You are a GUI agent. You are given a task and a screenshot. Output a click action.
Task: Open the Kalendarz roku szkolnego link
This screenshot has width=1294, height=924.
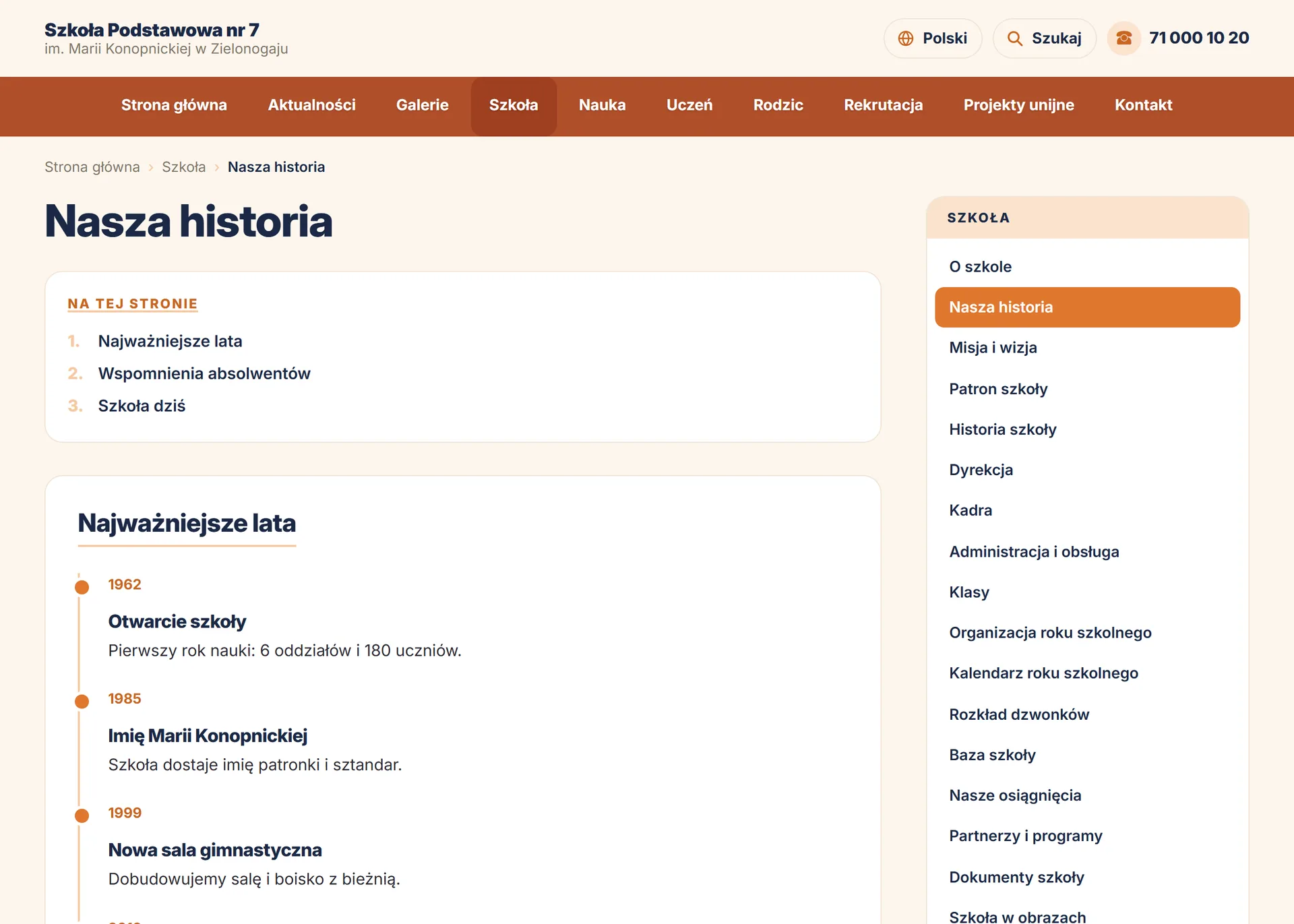1087,673
